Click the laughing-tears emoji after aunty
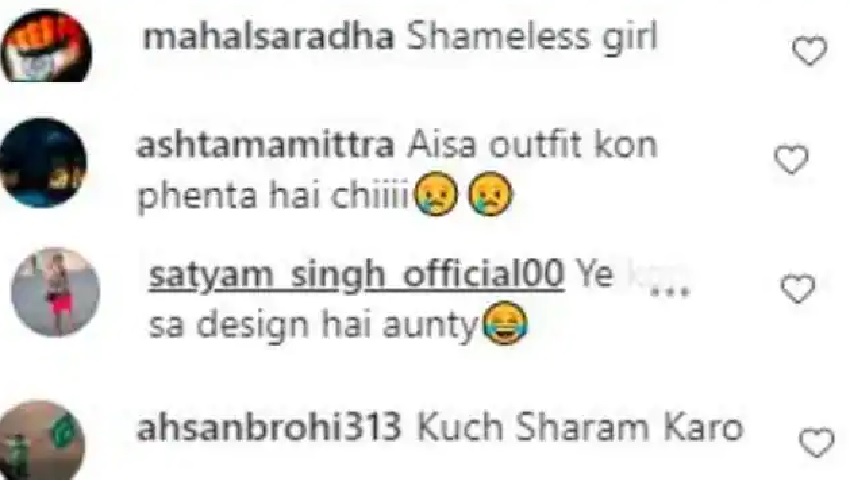Viewport: 850px width, 489px height. click(504, 323)
